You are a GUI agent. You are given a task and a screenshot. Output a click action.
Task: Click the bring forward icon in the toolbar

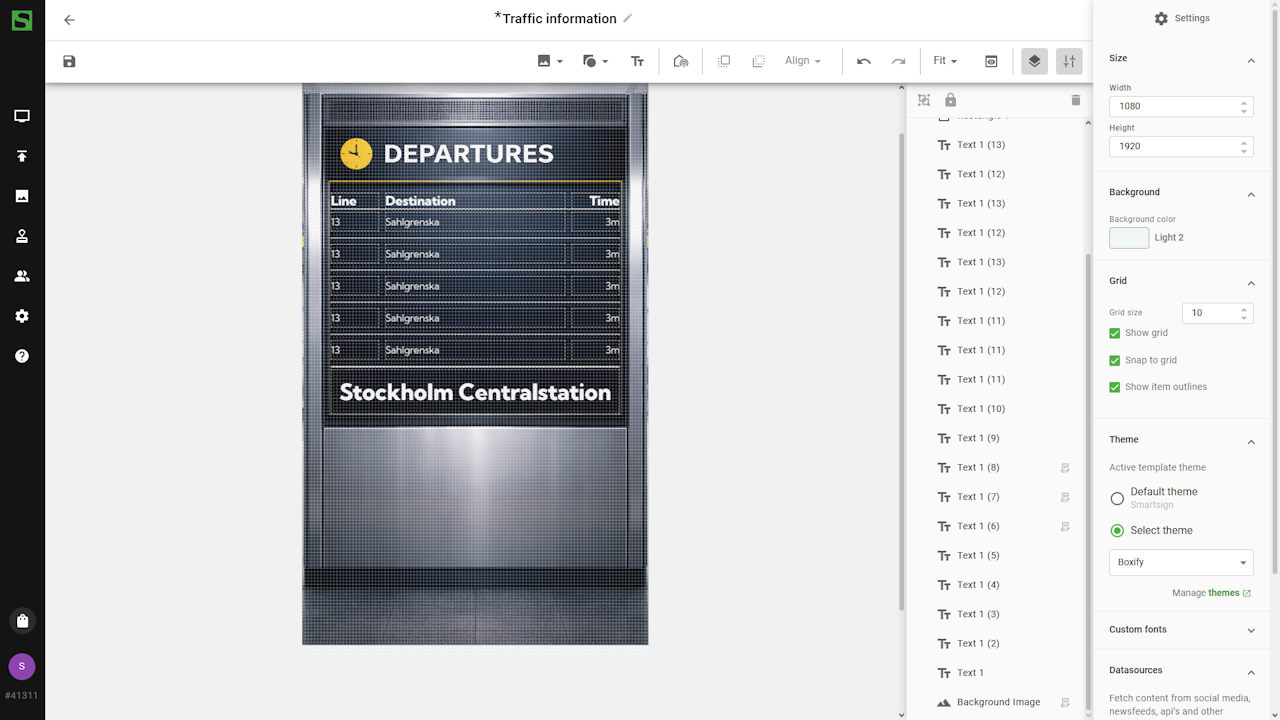724,61
